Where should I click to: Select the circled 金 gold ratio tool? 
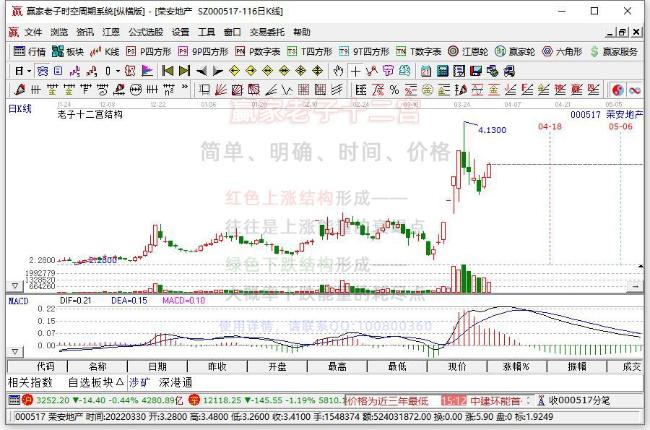coord(427,90)
